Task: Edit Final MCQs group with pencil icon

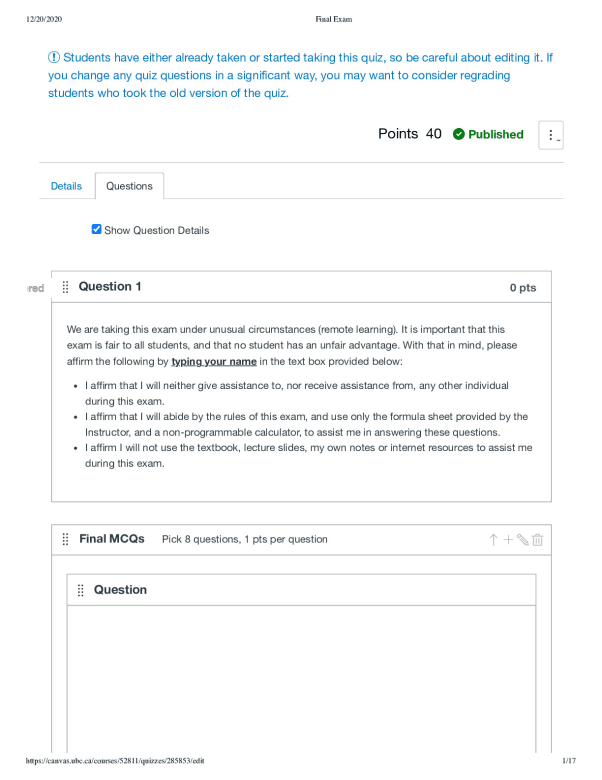Action: coord(522,540)
